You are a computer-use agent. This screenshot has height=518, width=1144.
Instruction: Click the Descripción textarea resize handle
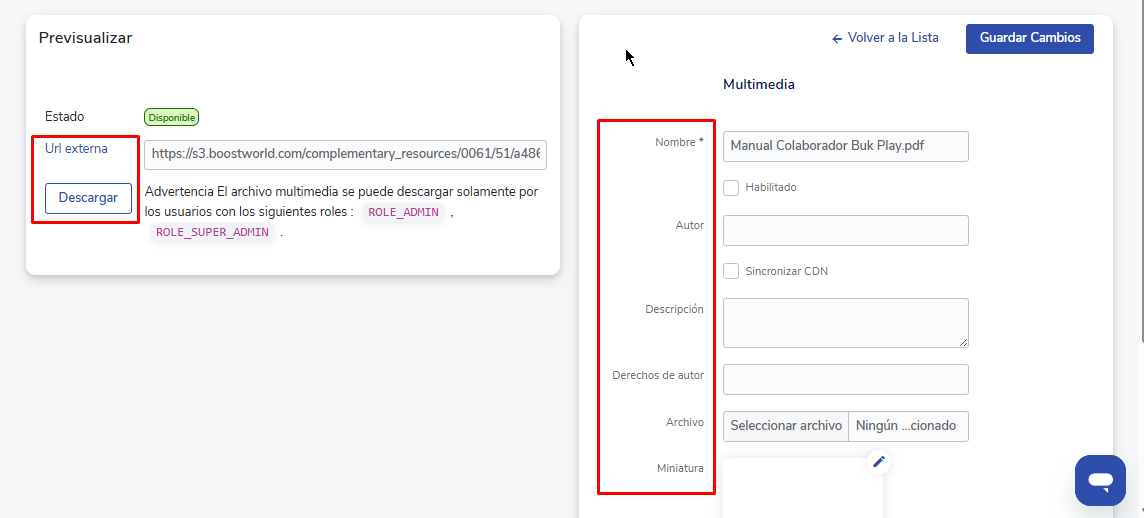tap(964, 343)
